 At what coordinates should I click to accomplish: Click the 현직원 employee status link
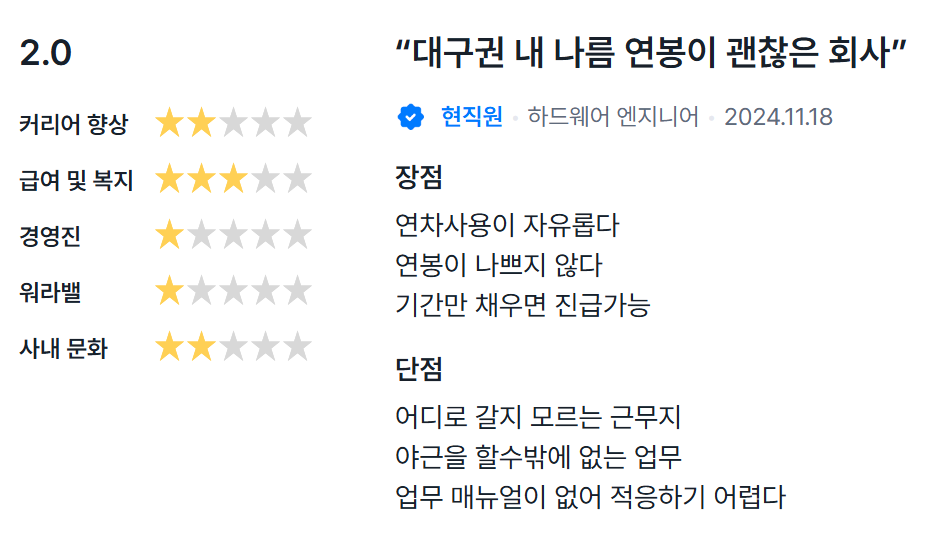472,117
